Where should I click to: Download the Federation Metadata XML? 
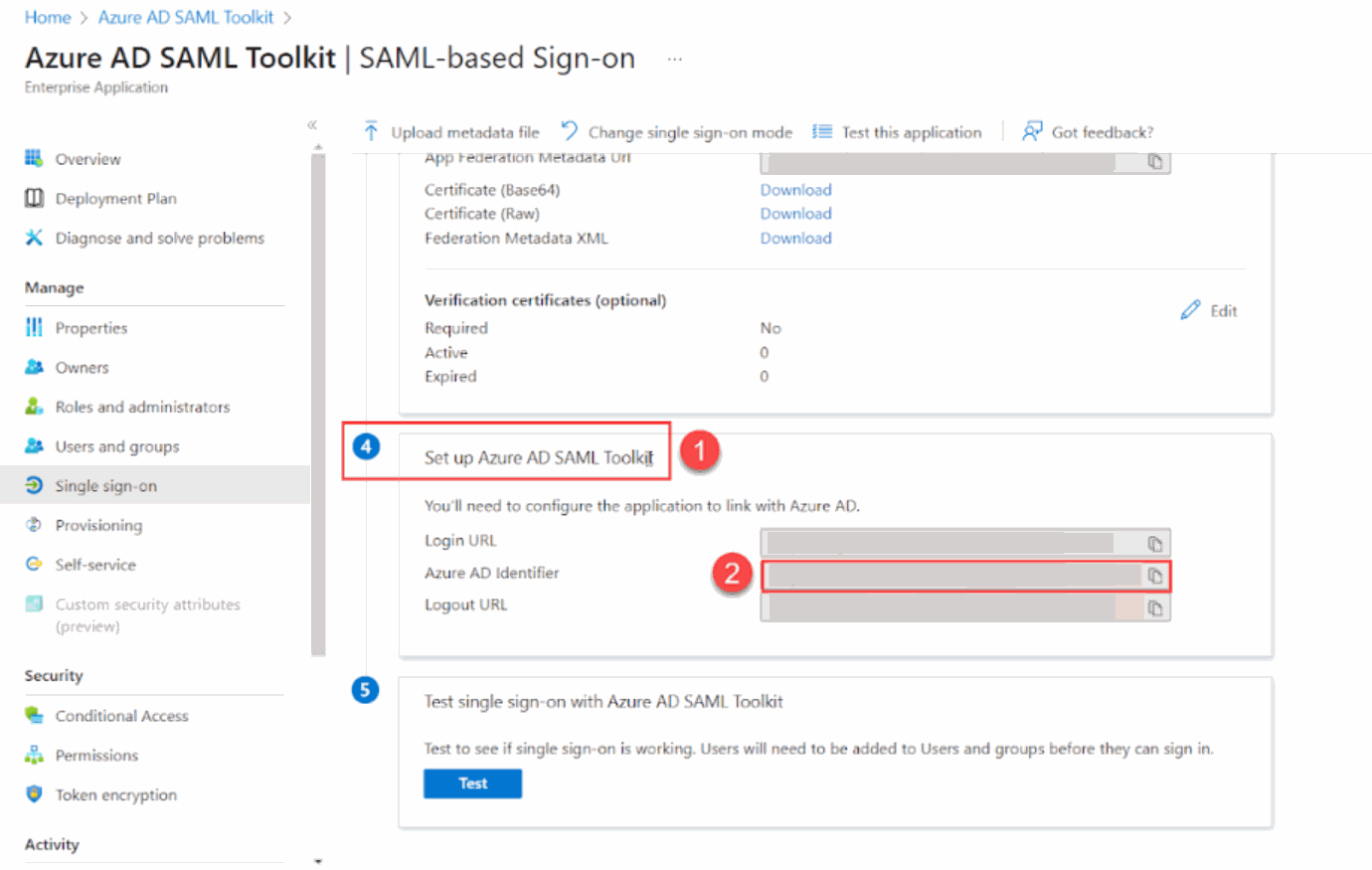point(795,238)
